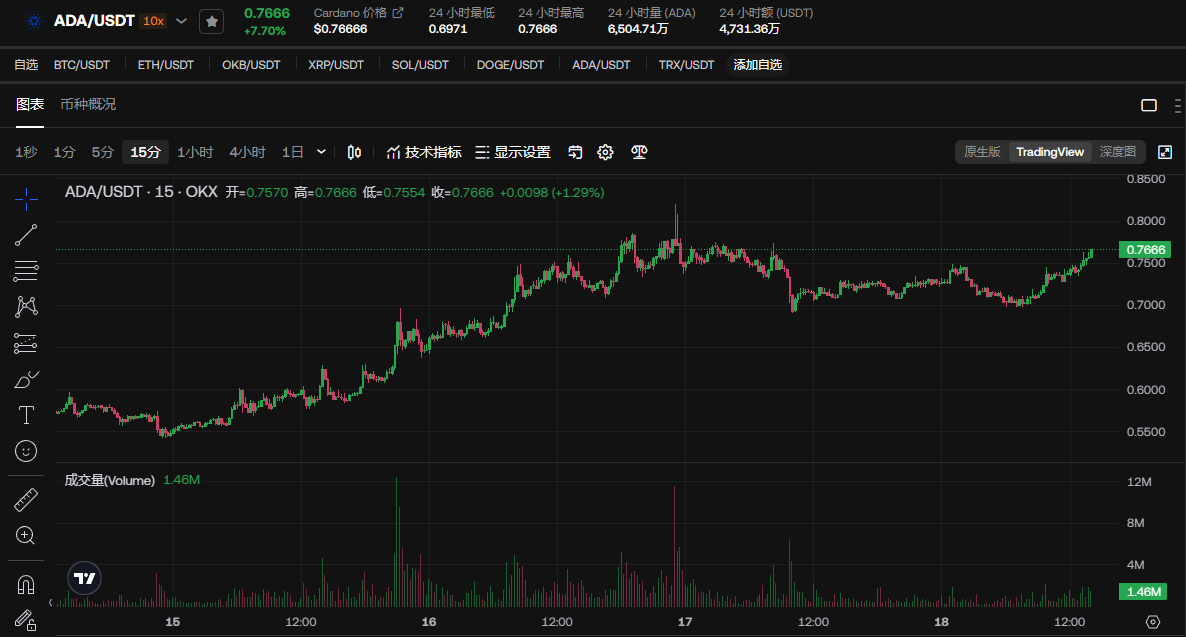1186x637 pixels.
Task: Open chart settings gear icon
Action: pos(605,152)
